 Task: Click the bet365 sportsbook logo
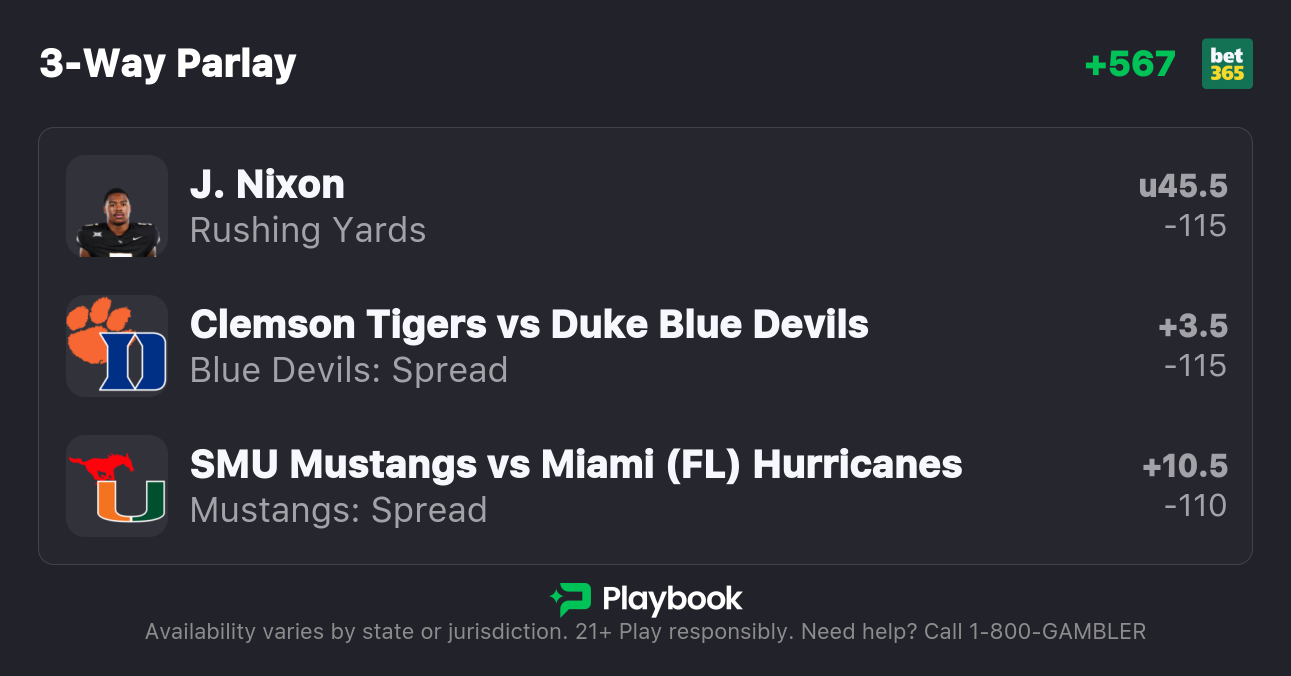point(1227,64)
